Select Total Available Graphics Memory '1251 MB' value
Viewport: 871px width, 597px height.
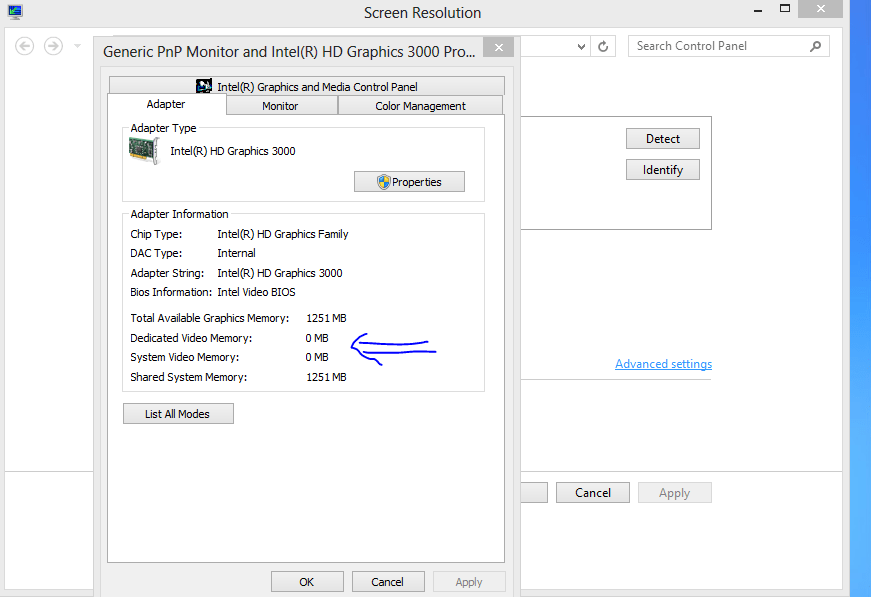click(x=326, y=318)
